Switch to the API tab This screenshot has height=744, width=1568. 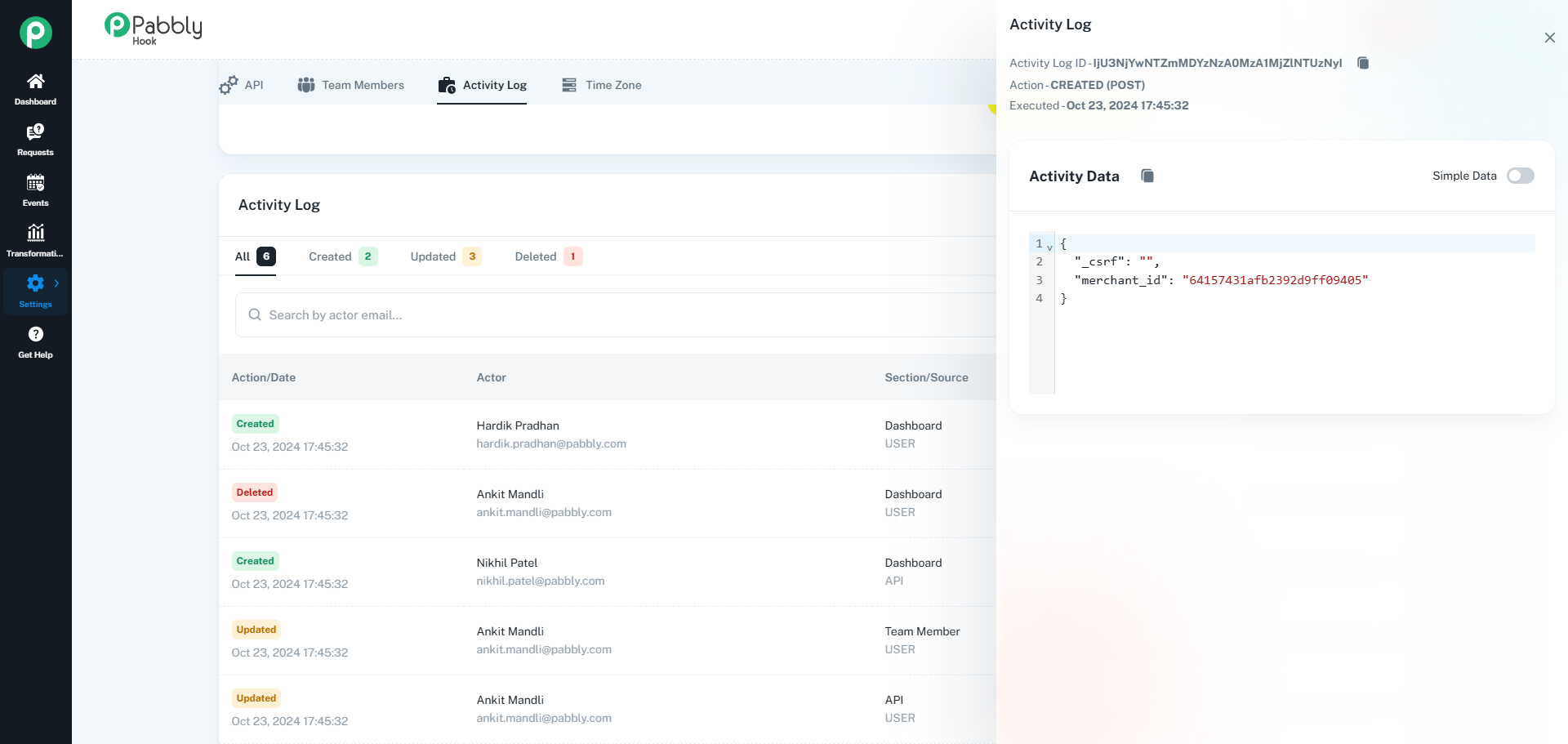pos(242,85)
